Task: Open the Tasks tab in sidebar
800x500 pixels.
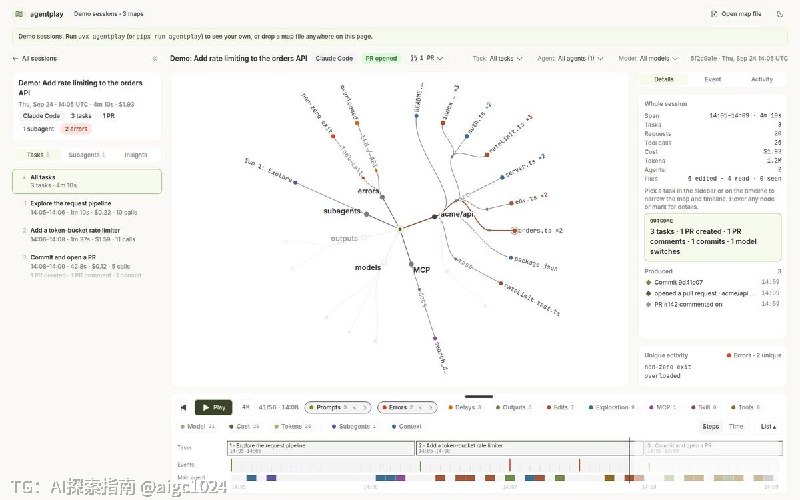Action: tap(38, 155)
